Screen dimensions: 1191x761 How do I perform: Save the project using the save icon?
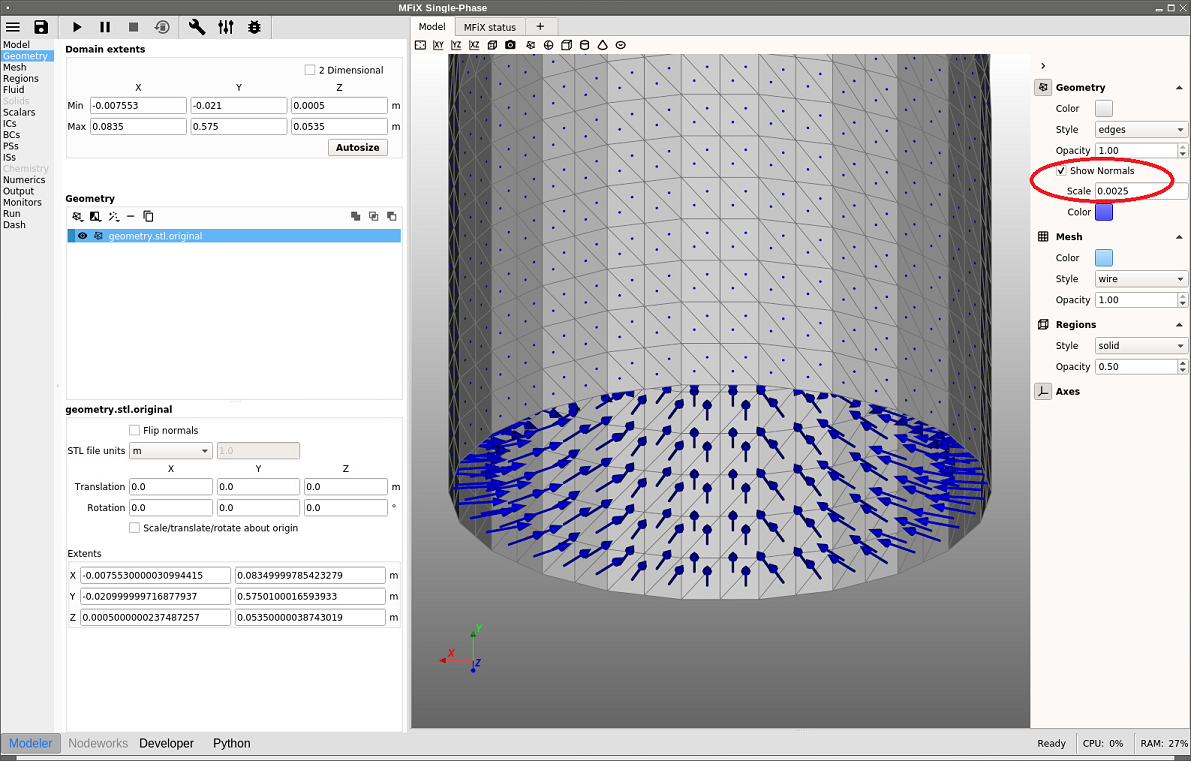[40, 27]
